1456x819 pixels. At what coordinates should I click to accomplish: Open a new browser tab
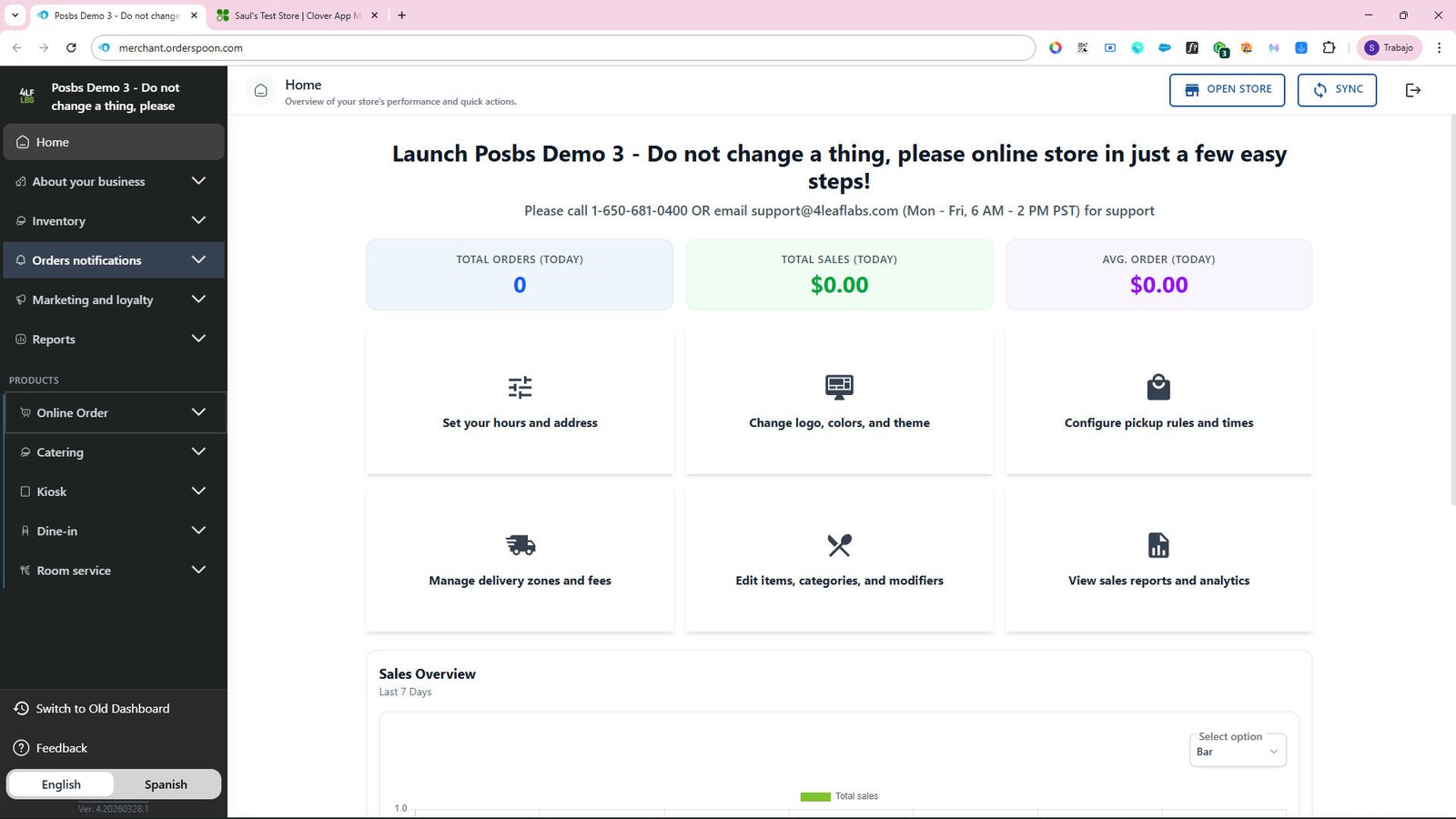(402, 15)
